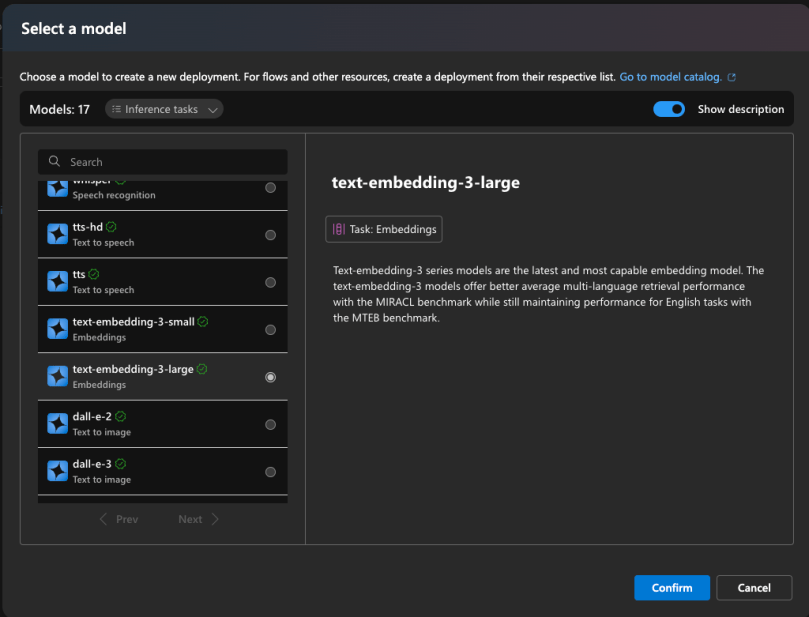Image resolution: width=809 pixels, height=617 pixels.
Task: Click the search magnifier icon
Action: pos(54,161)
